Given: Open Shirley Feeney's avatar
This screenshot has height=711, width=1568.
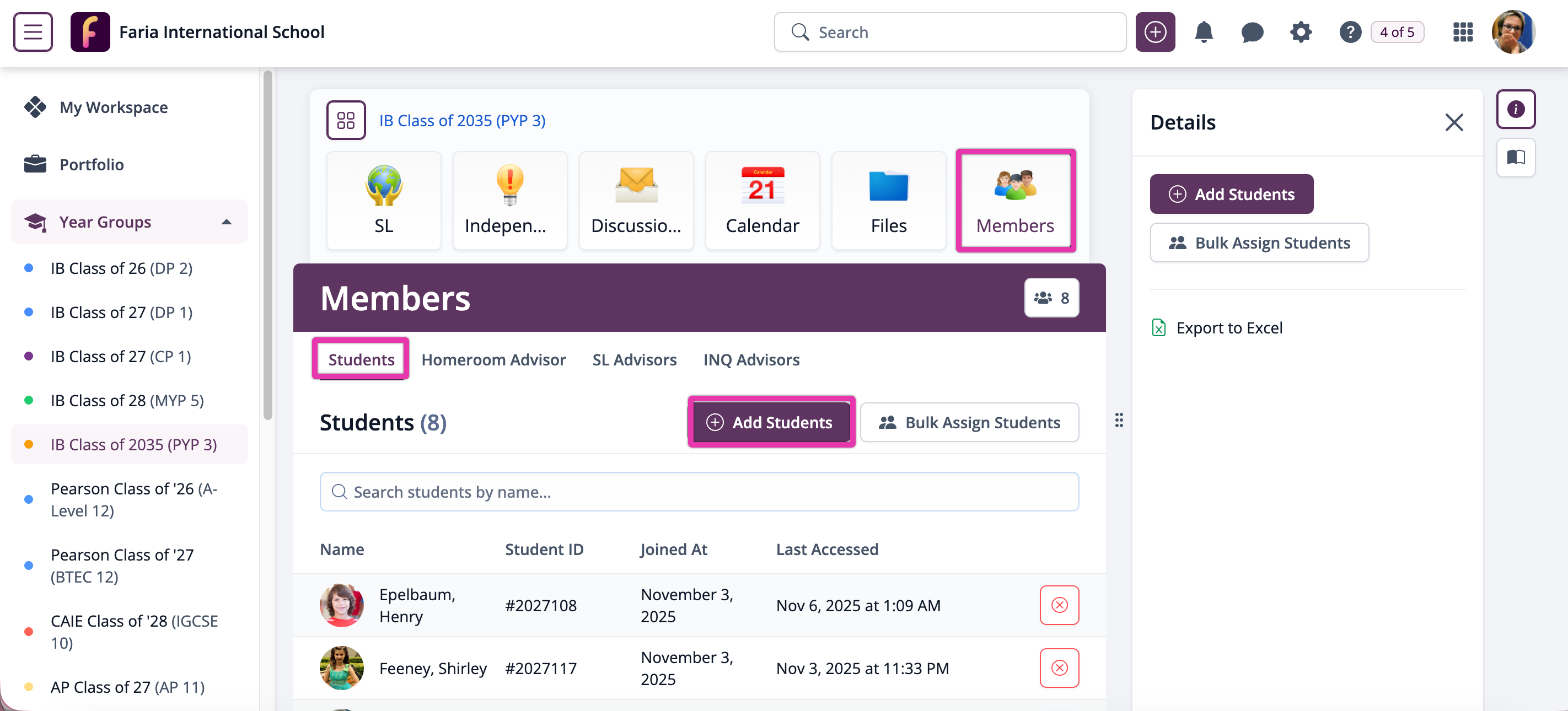Looking at the screenshot, I should coord(341,668).
